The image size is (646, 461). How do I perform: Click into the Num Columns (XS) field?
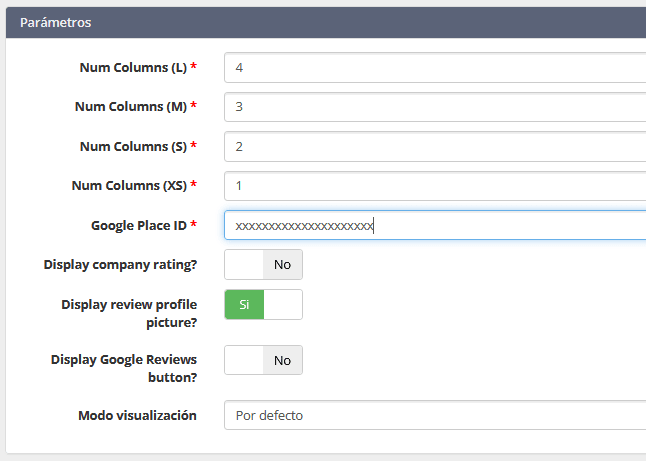click(435, 186)
